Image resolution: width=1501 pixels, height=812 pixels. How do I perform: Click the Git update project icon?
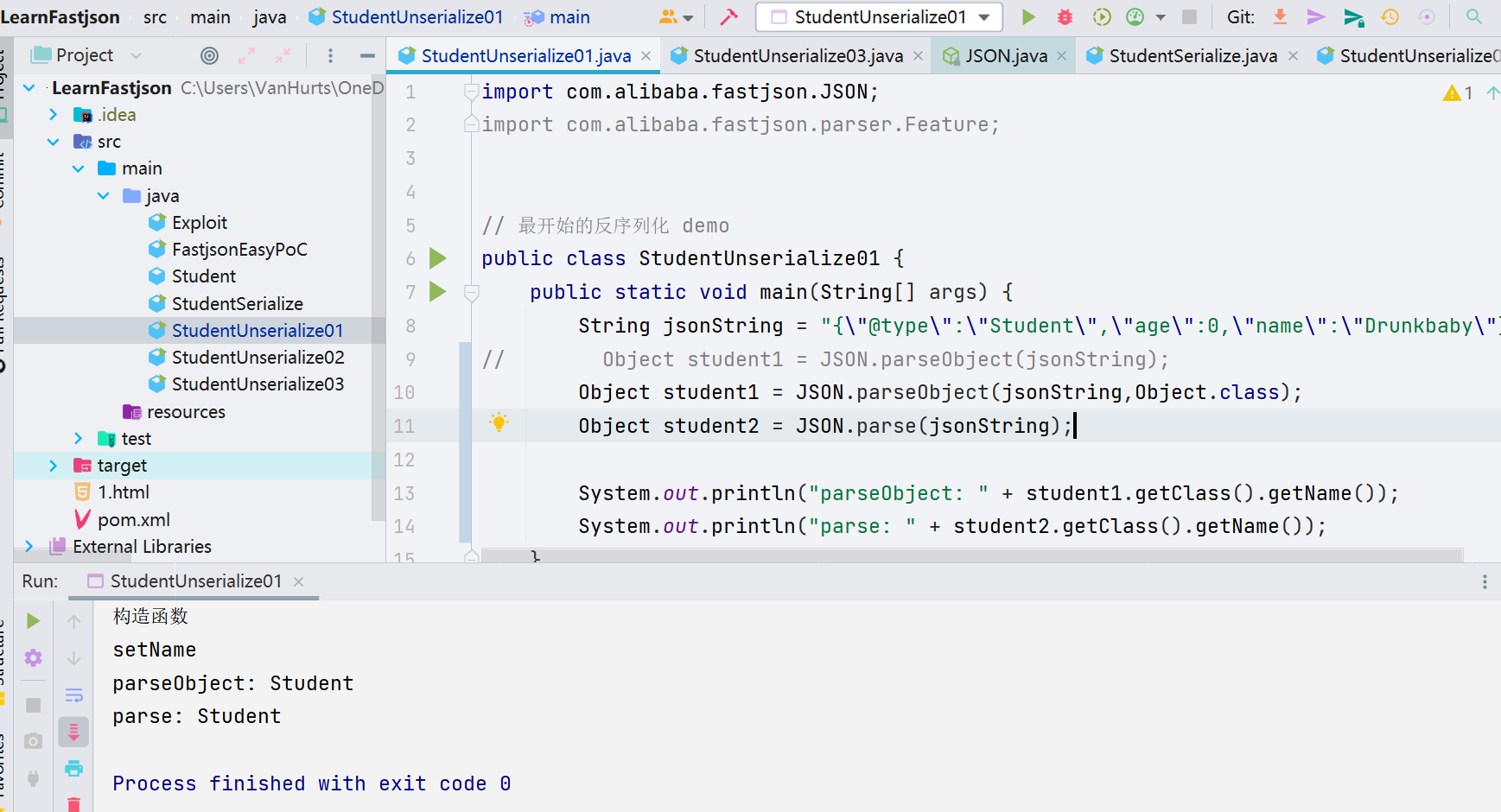pyautogui.click(x=1280, y=17)
